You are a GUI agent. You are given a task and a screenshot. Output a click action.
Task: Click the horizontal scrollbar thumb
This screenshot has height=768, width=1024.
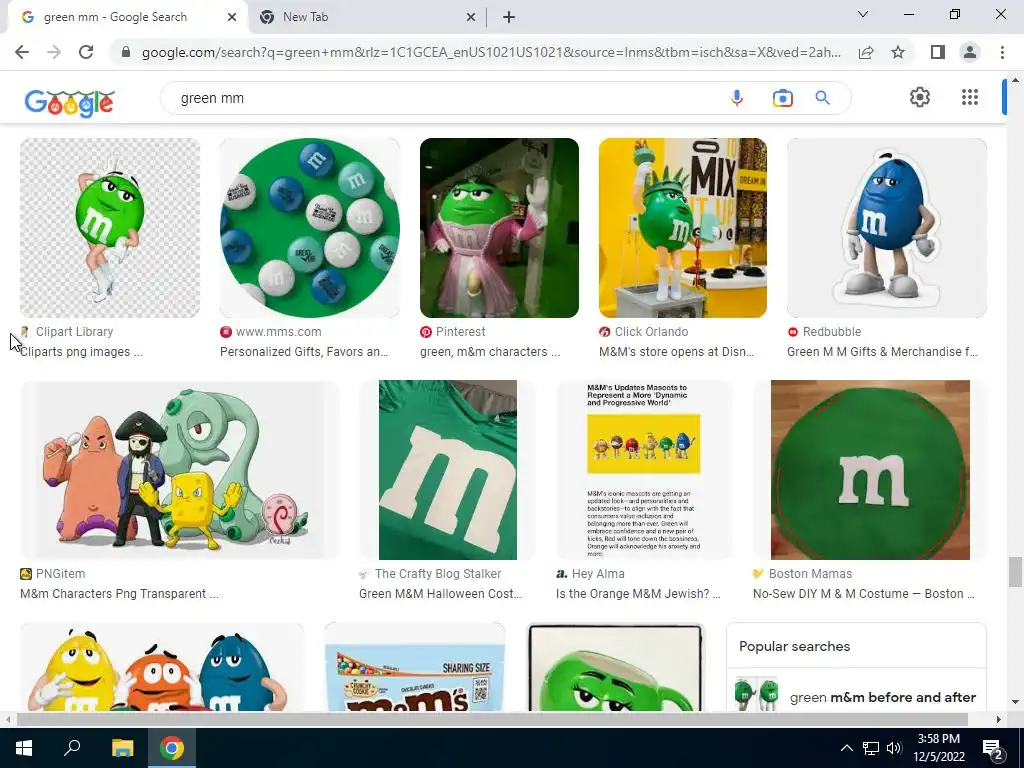pyautogui.click(x=492, y=719)
